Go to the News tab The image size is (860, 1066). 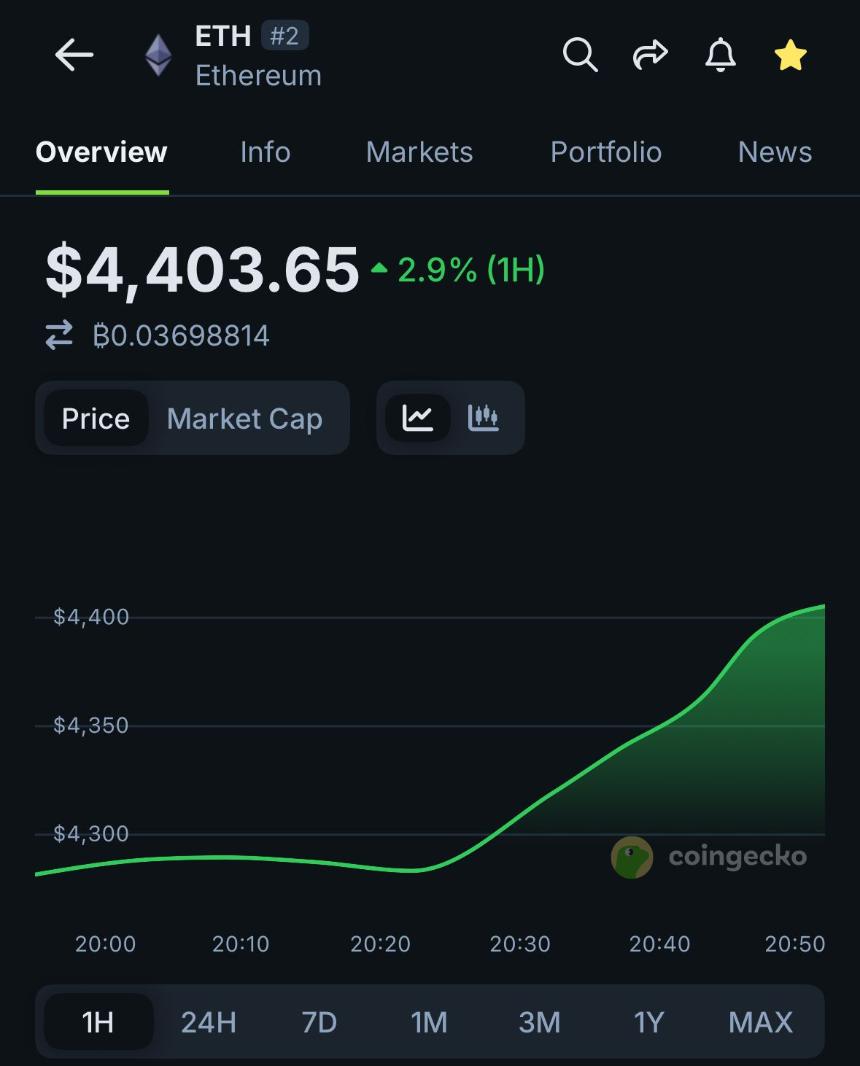[774, 152]
